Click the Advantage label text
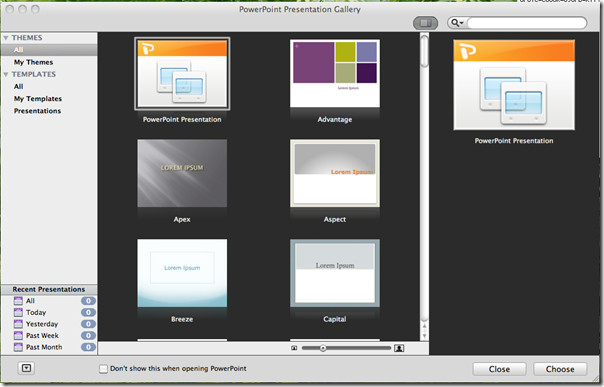 (335, 119)
